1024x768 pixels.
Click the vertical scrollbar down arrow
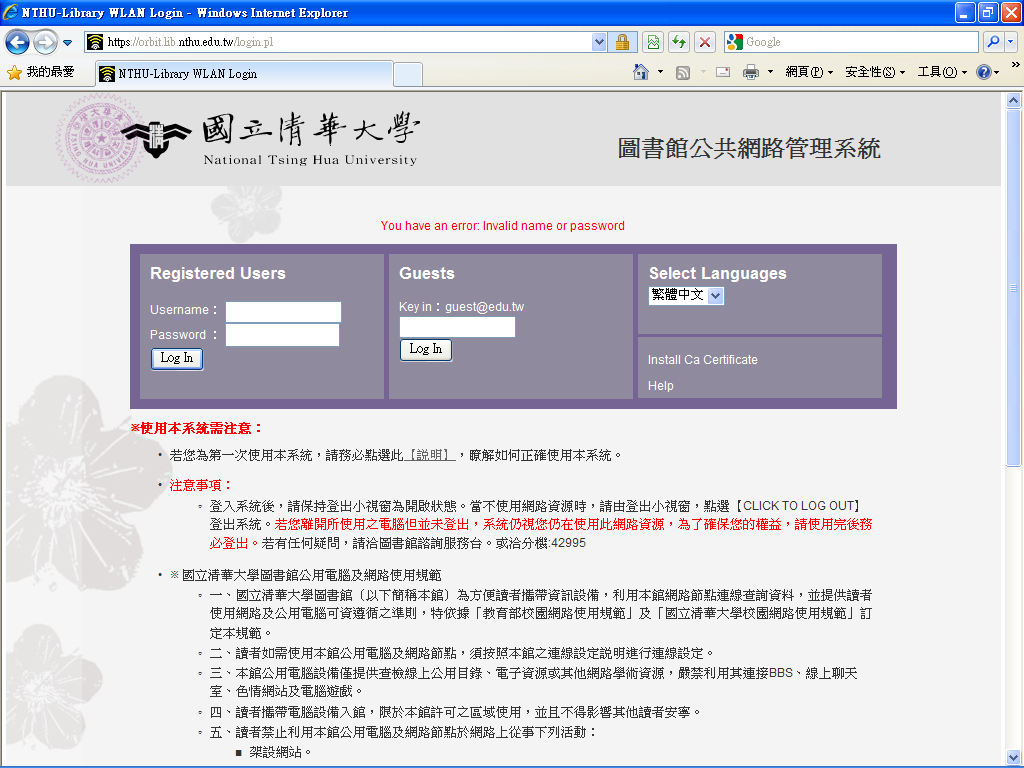(x=1013, y=757)
